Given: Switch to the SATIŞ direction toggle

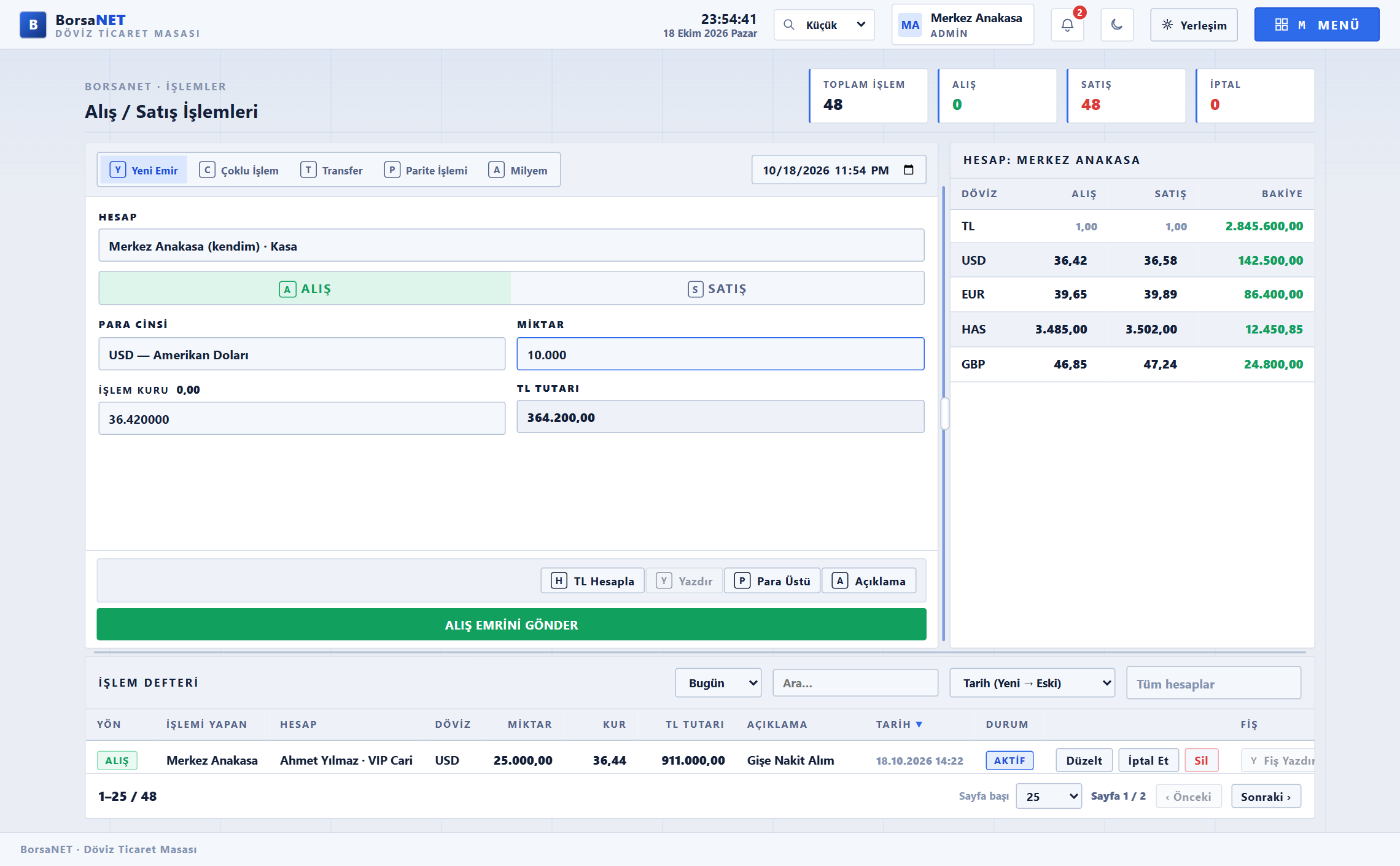Looking at the screenshot, I should point(717,289).
